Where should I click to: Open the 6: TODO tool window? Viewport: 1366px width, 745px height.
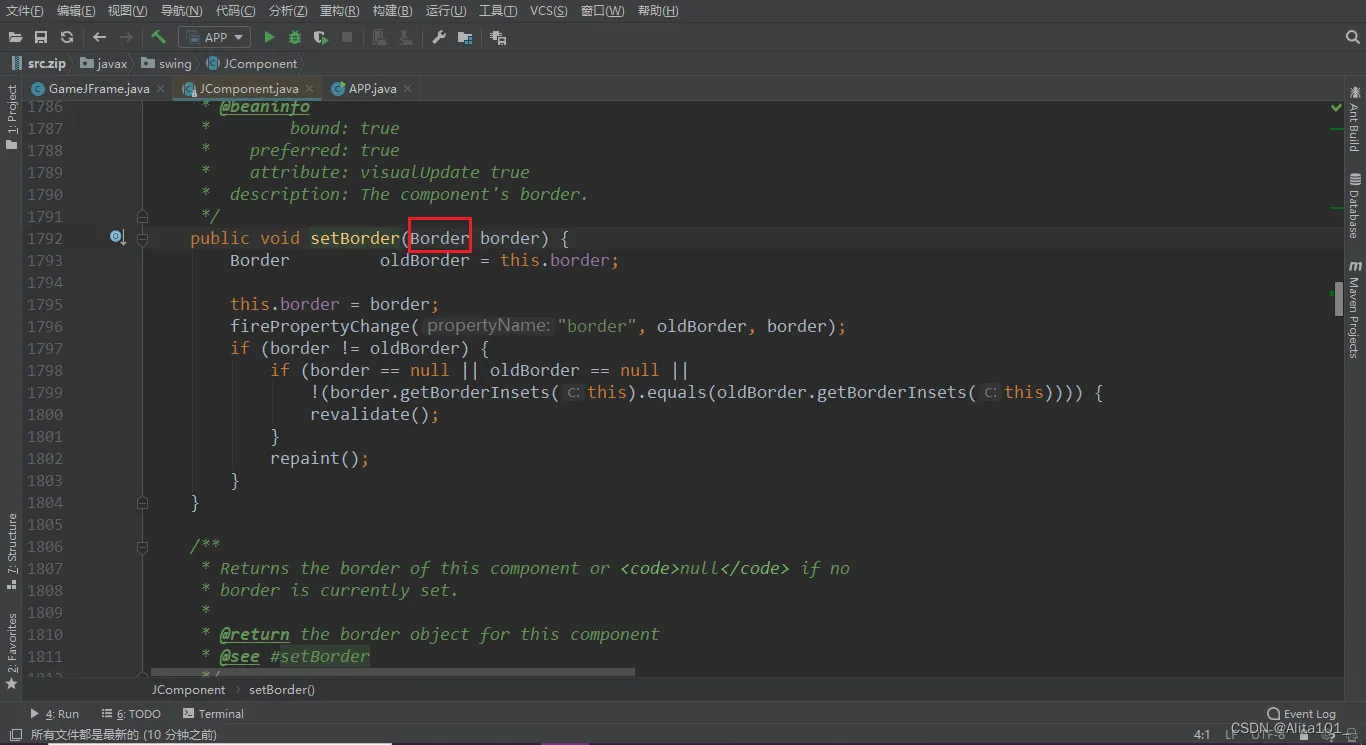click(131, 714)
